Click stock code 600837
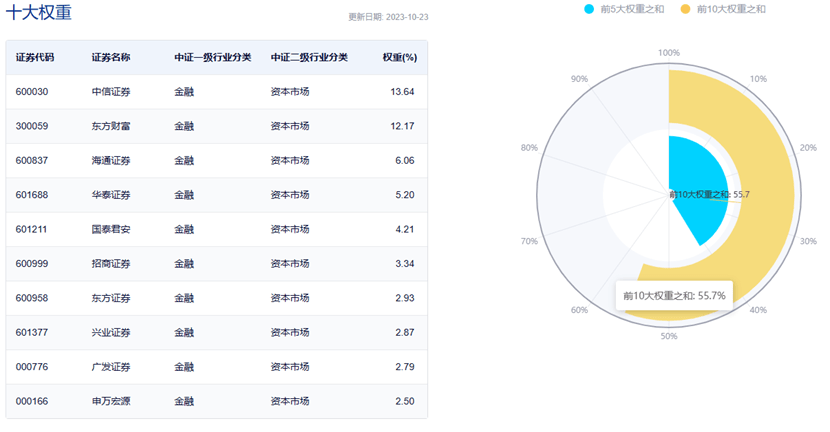Viewport: 830px width, 432px height. pos(32,160)
